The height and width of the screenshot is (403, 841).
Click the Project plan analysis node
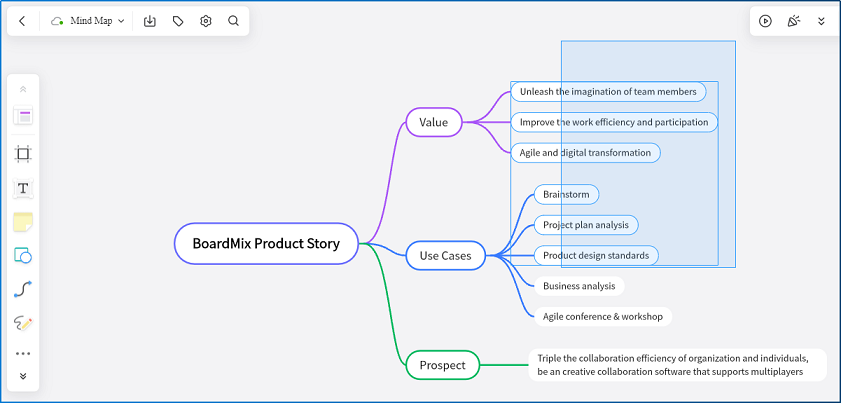coord(586,225)
